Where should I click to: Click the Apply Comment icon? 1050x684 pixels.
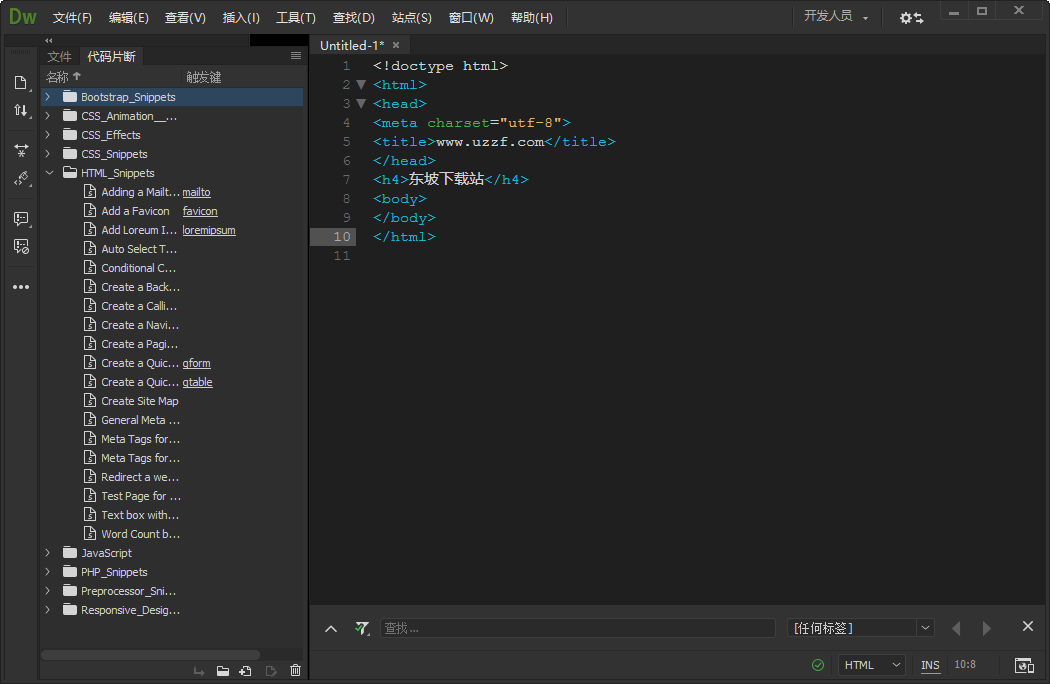(21, 218)
